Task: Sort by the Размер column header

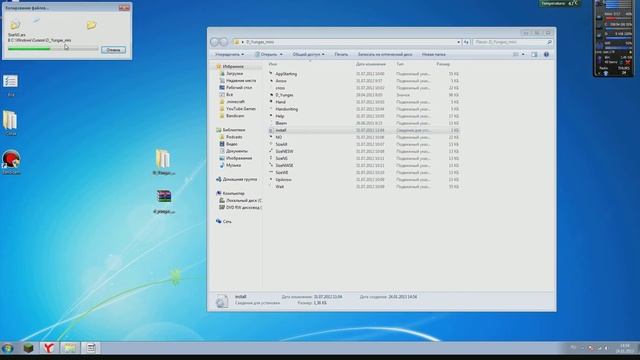Action: pyautogui.click(x=443, y=64)
